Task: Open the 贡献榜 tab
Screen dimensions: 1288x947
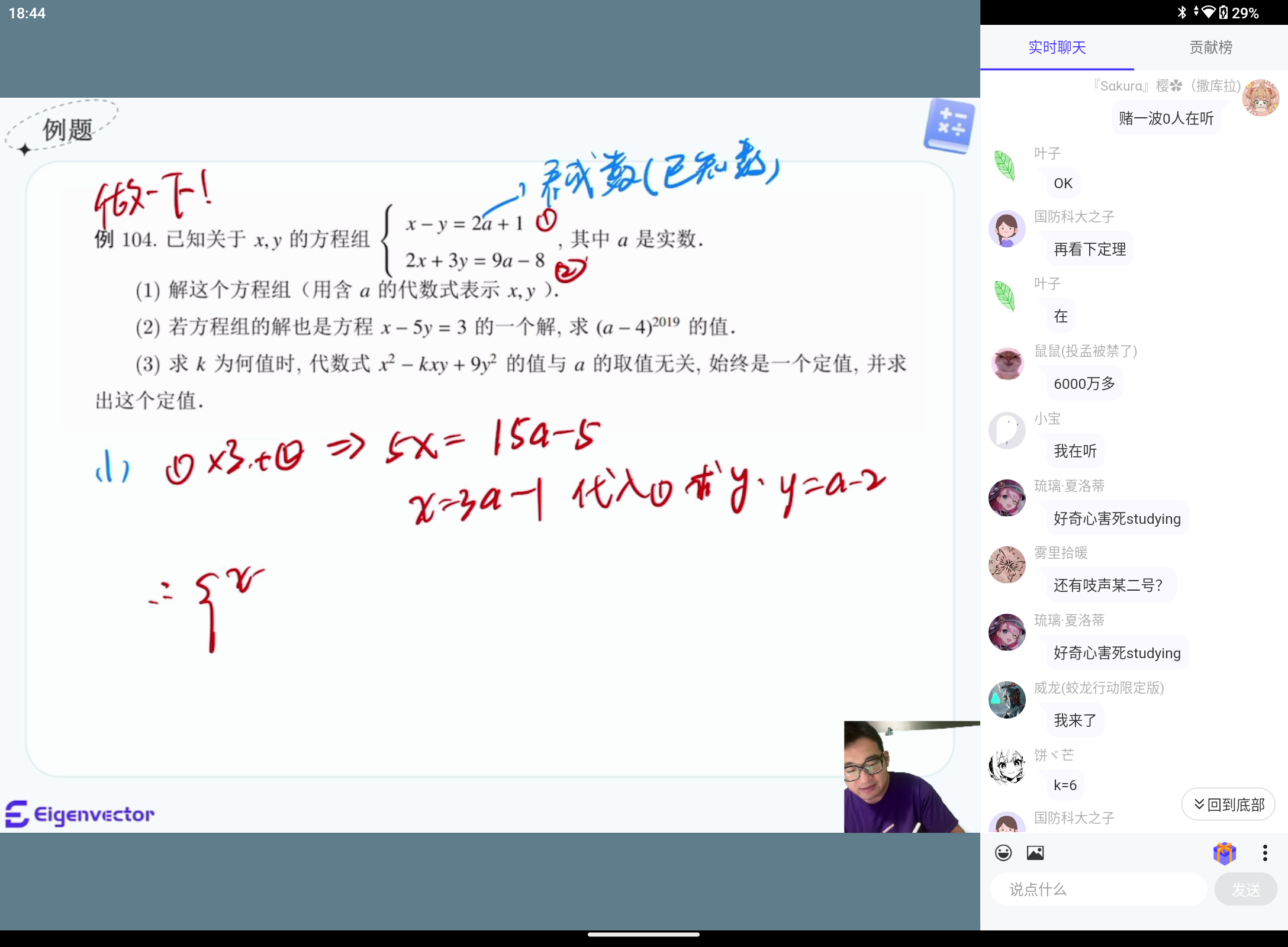Action: click(x=1210, y=47)
